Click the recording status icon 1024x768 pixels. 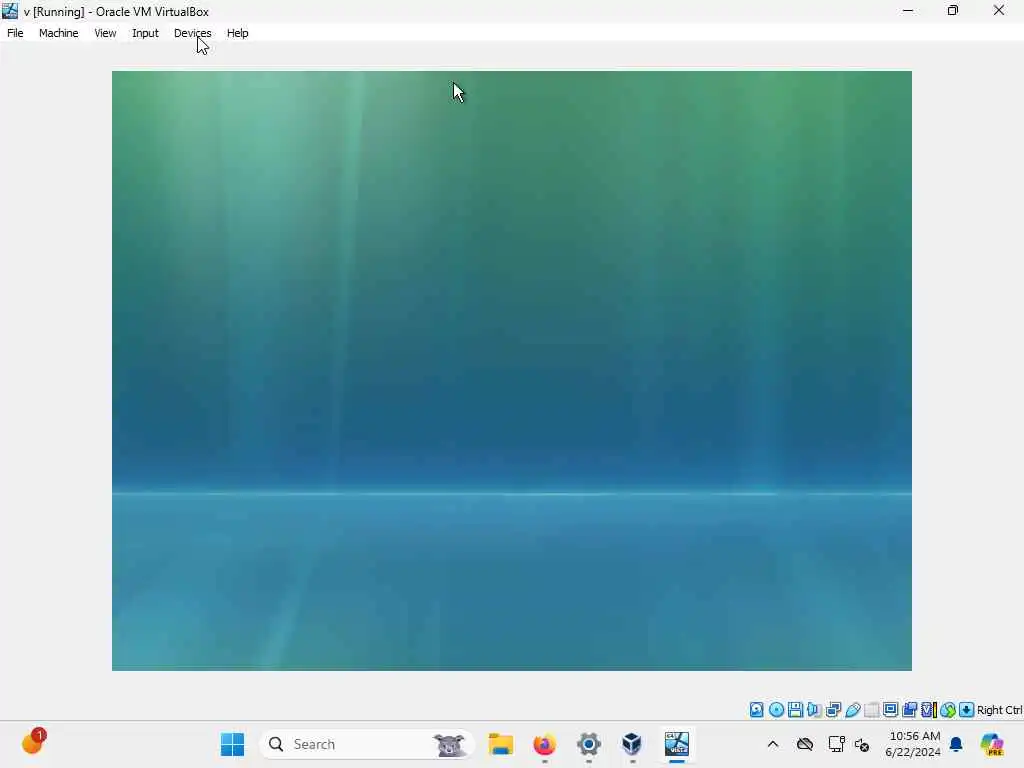pos(909,710)
